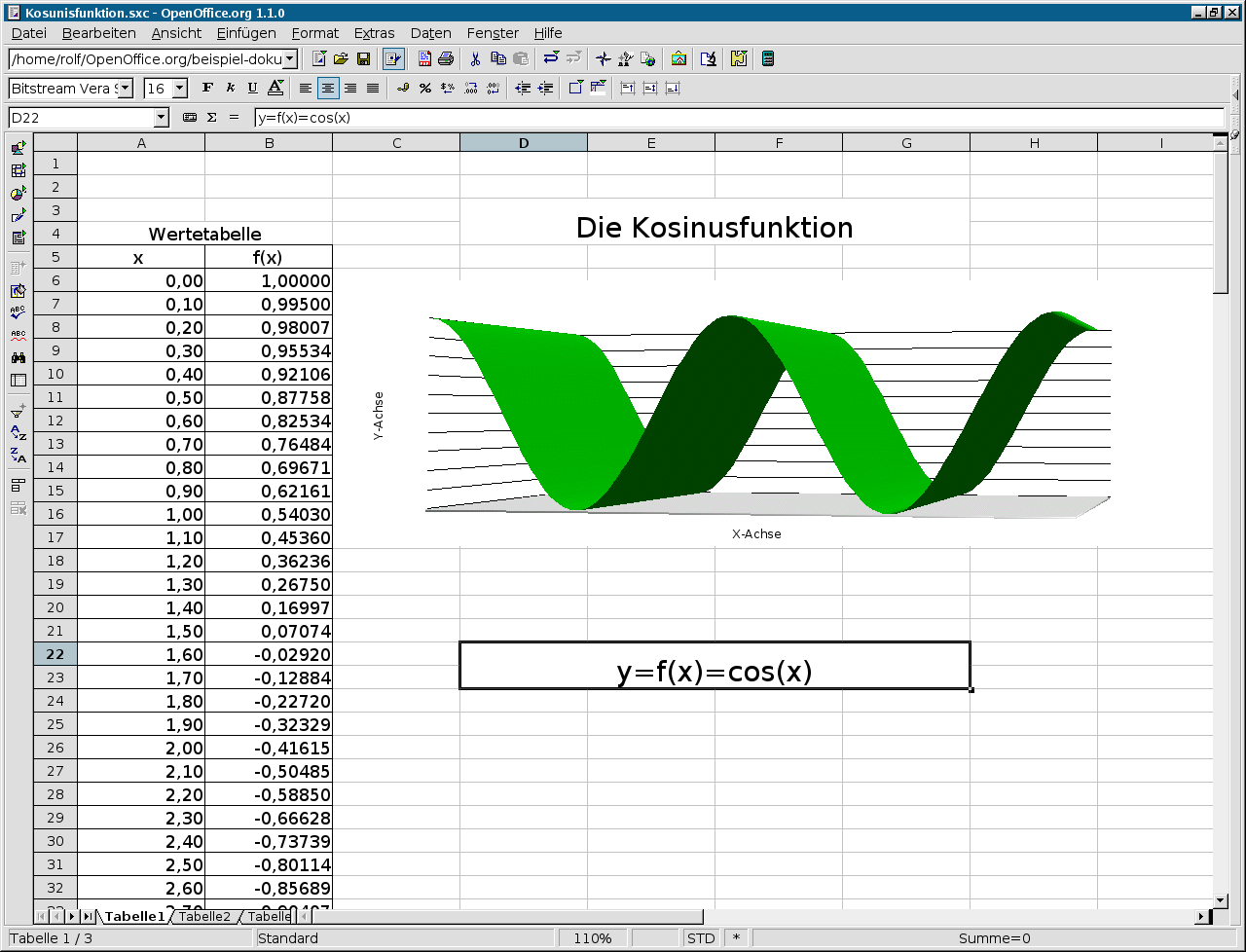
Task: Click the 110% zoom status field
Action: click(592, 938)
